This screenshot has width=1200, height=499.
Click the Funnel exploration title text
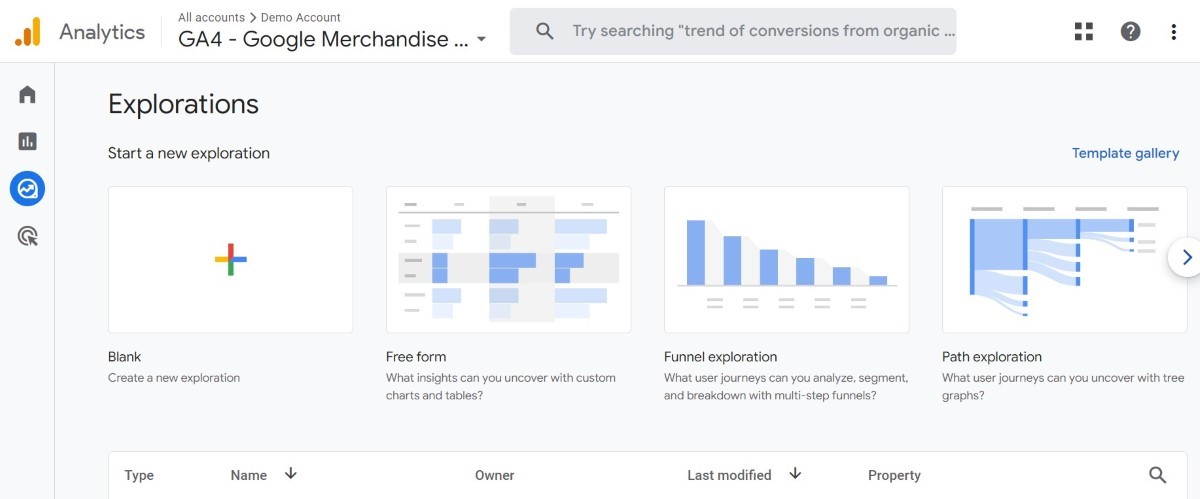[x=720, y=357]
